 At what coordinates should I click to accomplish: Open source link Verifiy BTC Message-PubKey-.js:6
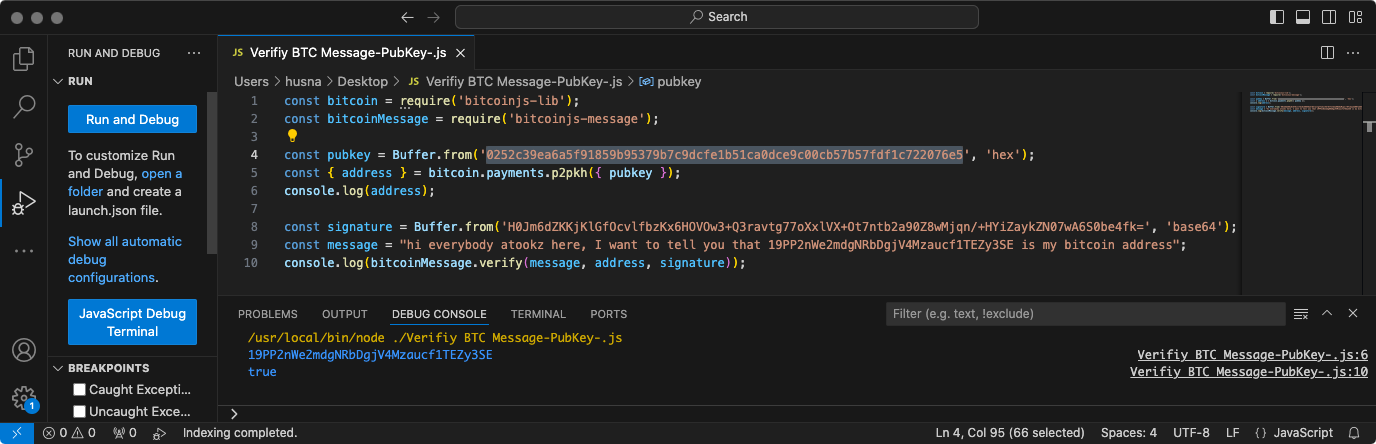1252,355
